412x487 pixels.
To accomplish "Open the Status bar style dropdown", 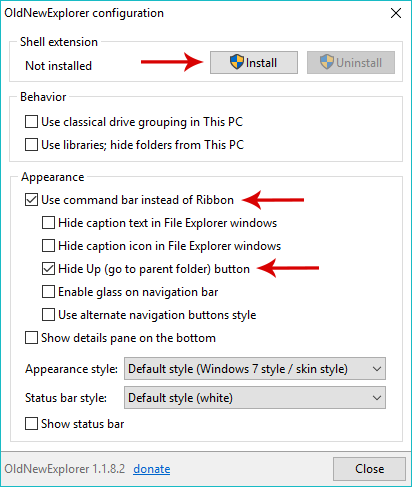I will [255, 398].
